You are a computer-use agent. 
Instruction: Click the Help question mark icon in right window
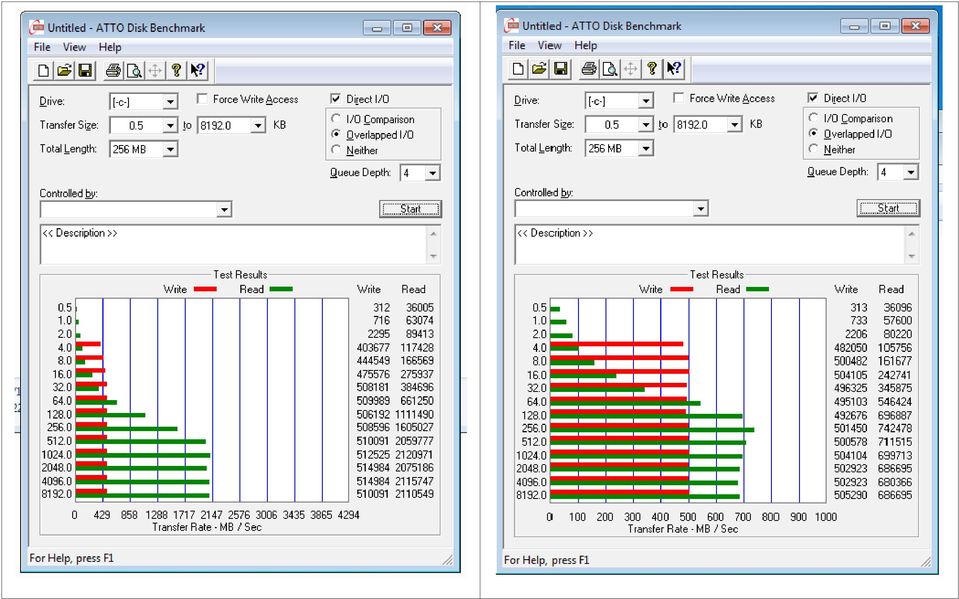652,69
